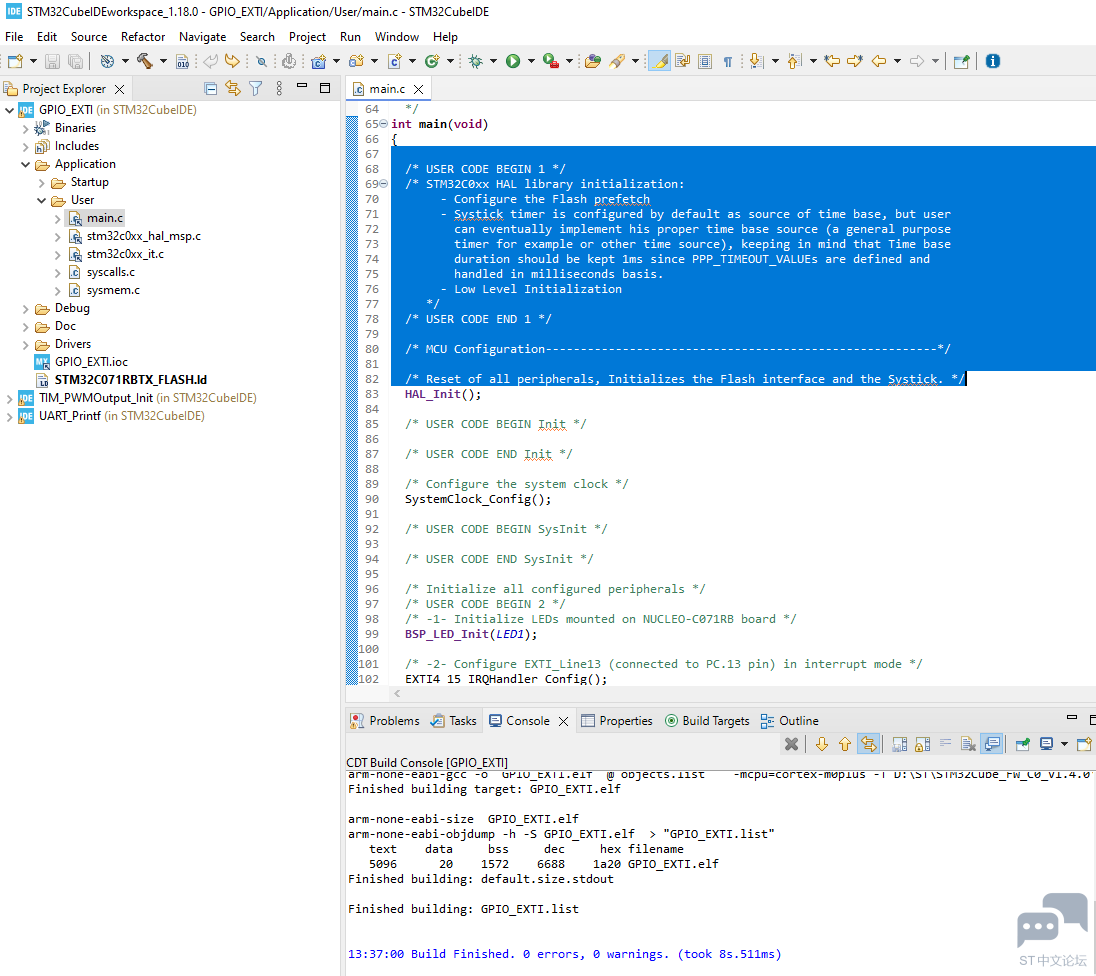Screen dimensions: 1096x976
Task: Click console Next Error down arrow
Action: [822, 744]
